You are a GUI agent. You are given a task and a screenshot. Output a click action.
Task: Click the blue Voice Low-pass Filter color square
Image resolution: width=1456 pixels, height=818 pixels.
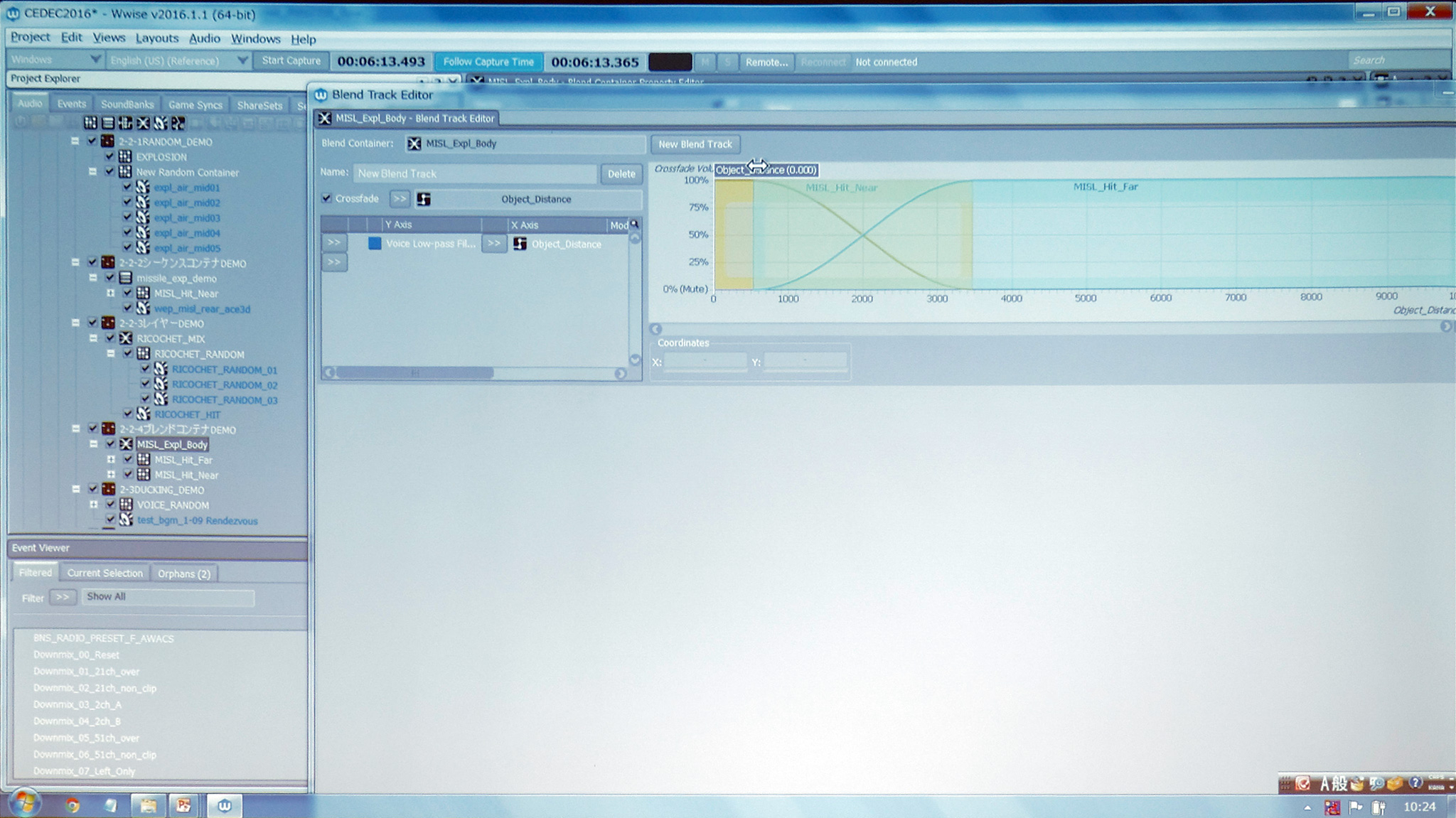pos(374,243)
